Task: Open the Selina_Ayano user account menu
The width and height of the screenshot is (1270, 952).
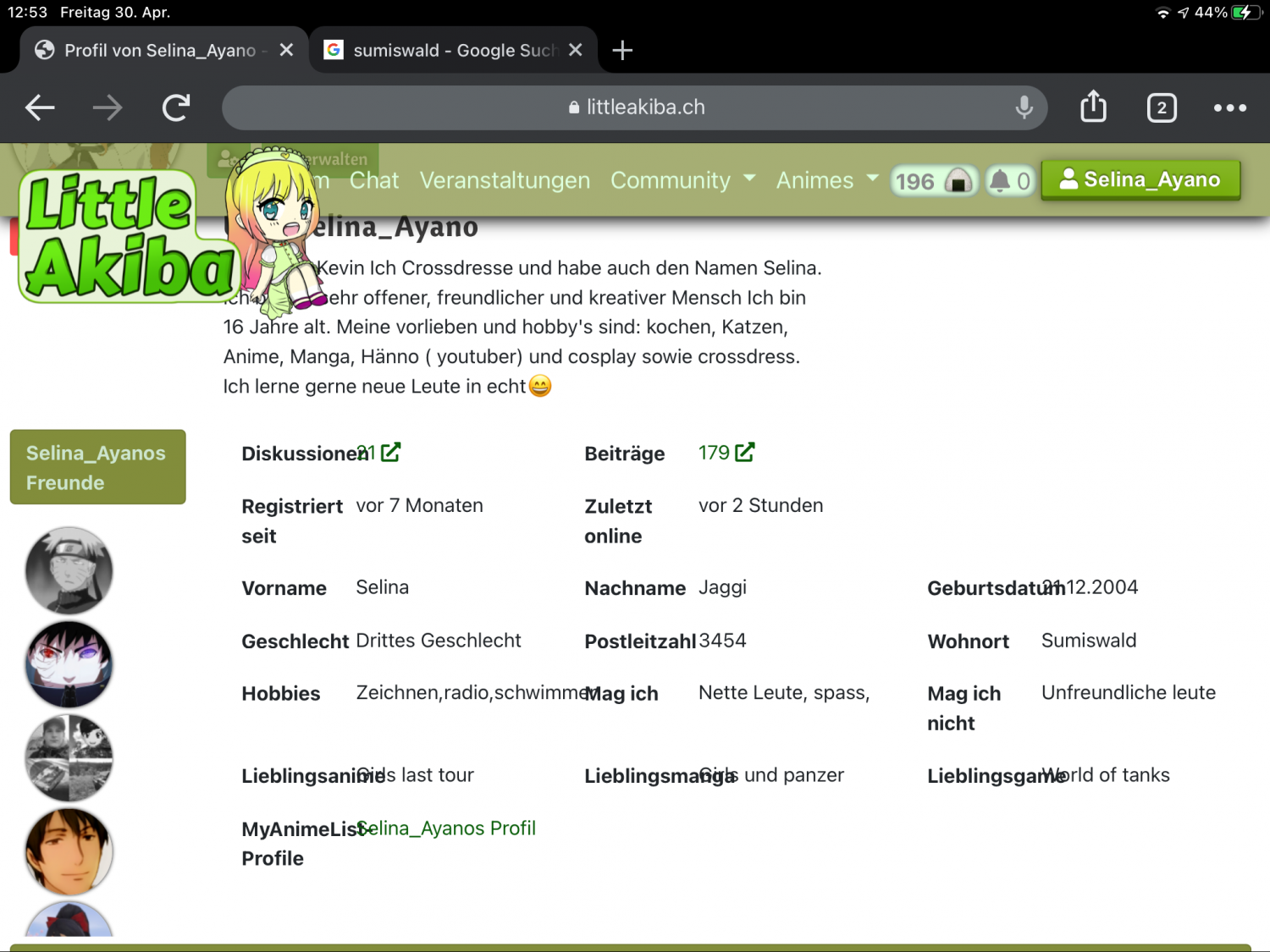Action: click(1140, 179)
